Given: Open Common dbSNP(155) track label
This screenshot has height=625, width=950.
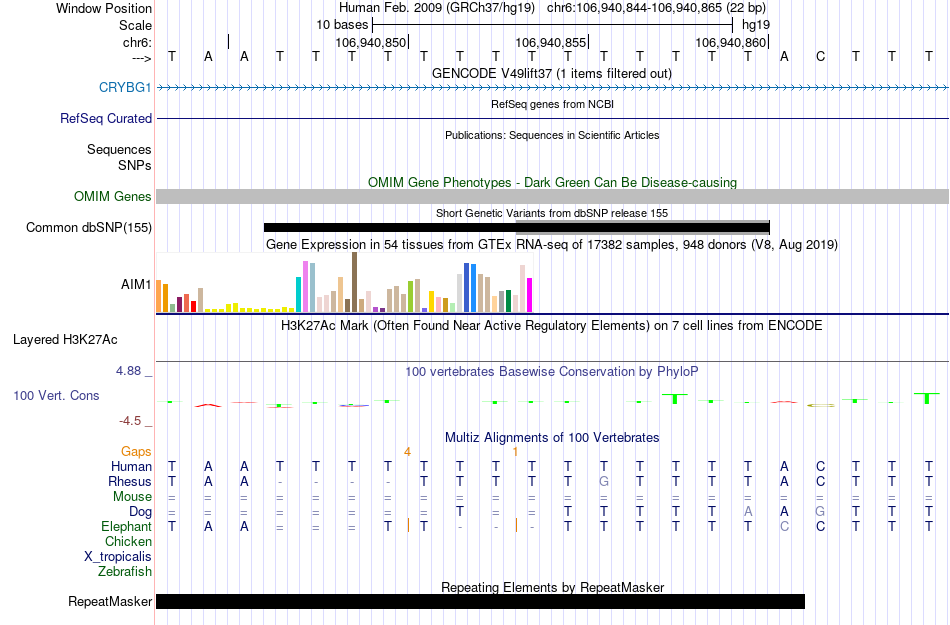Looking at the screenshot, I should click(x=88, y=227).
